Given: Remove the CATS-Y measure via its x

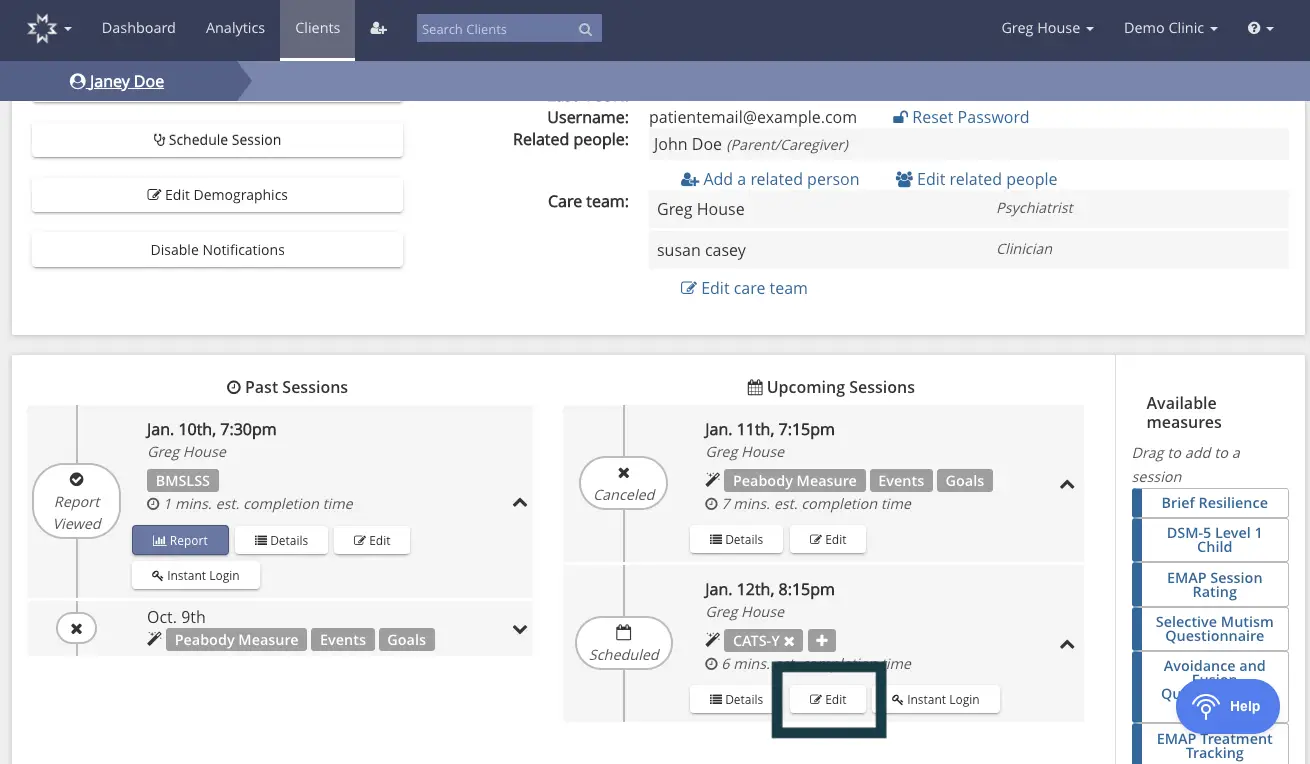Looking at the screenshot, I should tap(789, 640).
